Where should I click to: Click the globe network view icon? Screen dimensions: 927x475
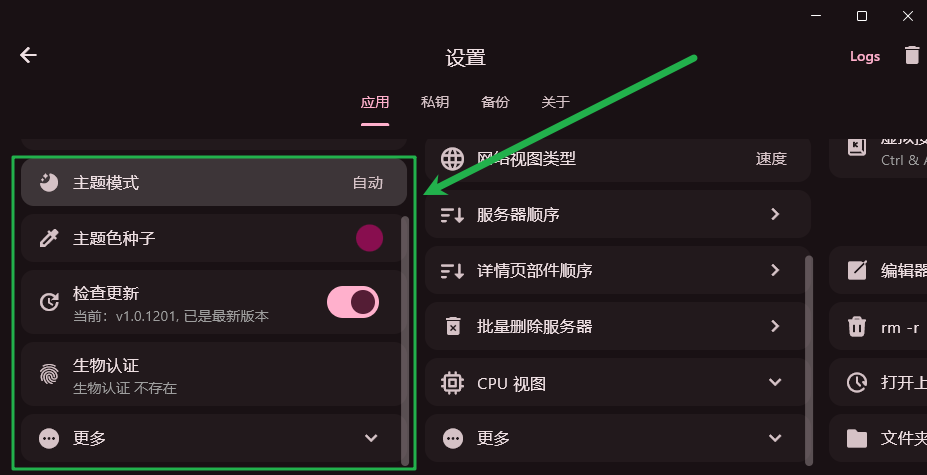453,159
